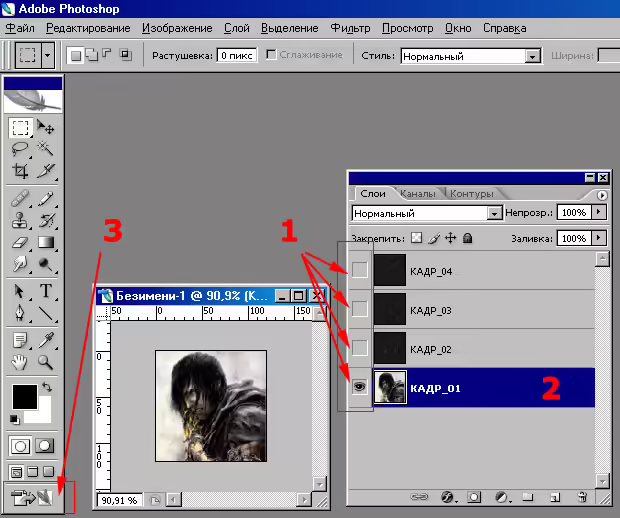This screenshot has height=518, width=620.
Task: Create new layer set folder icon
Action: pyautogui.click(x=527, y=497)
